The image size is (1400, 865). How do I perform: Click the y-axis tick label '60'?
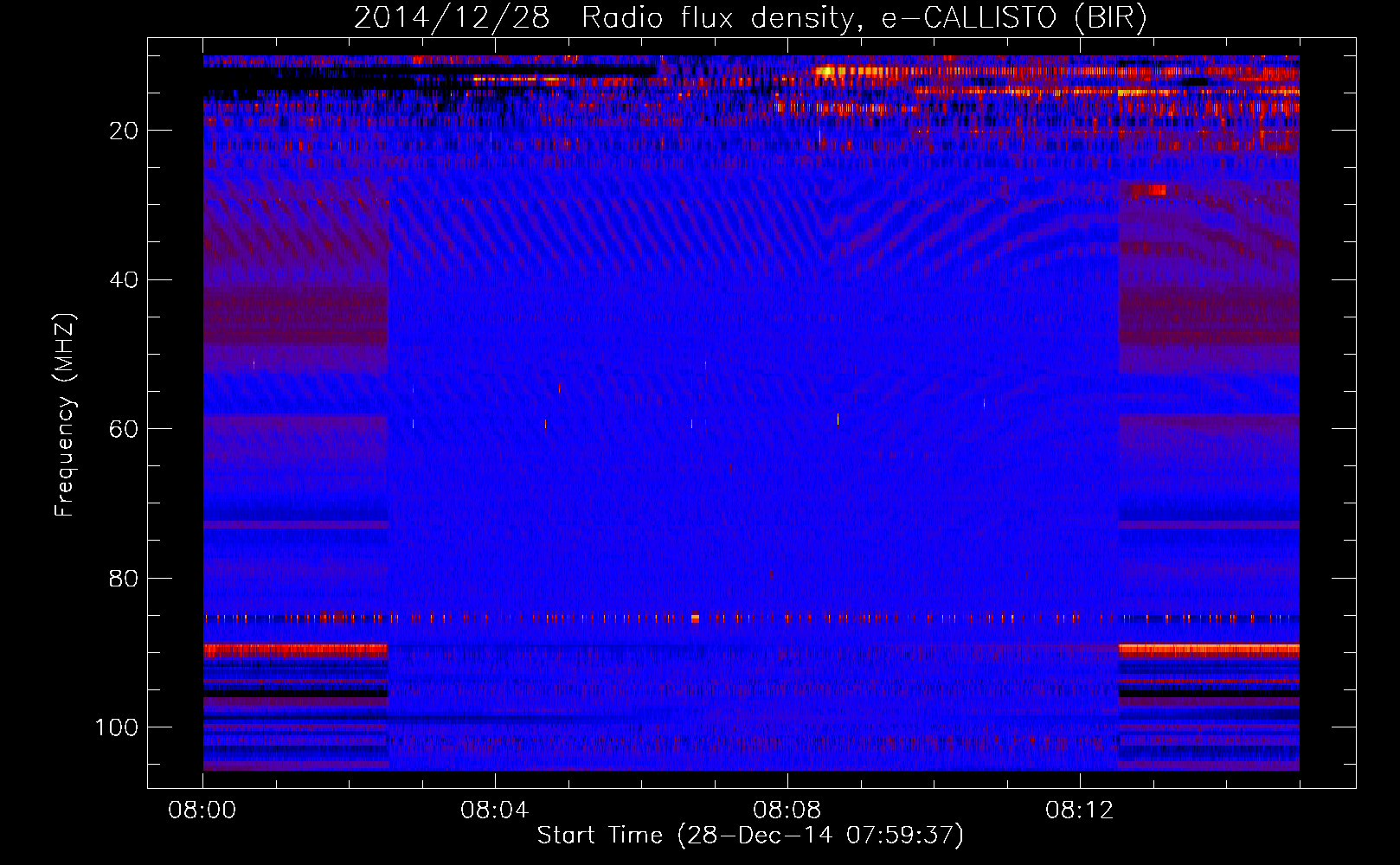pyautogui.click(x=125, y=429)
